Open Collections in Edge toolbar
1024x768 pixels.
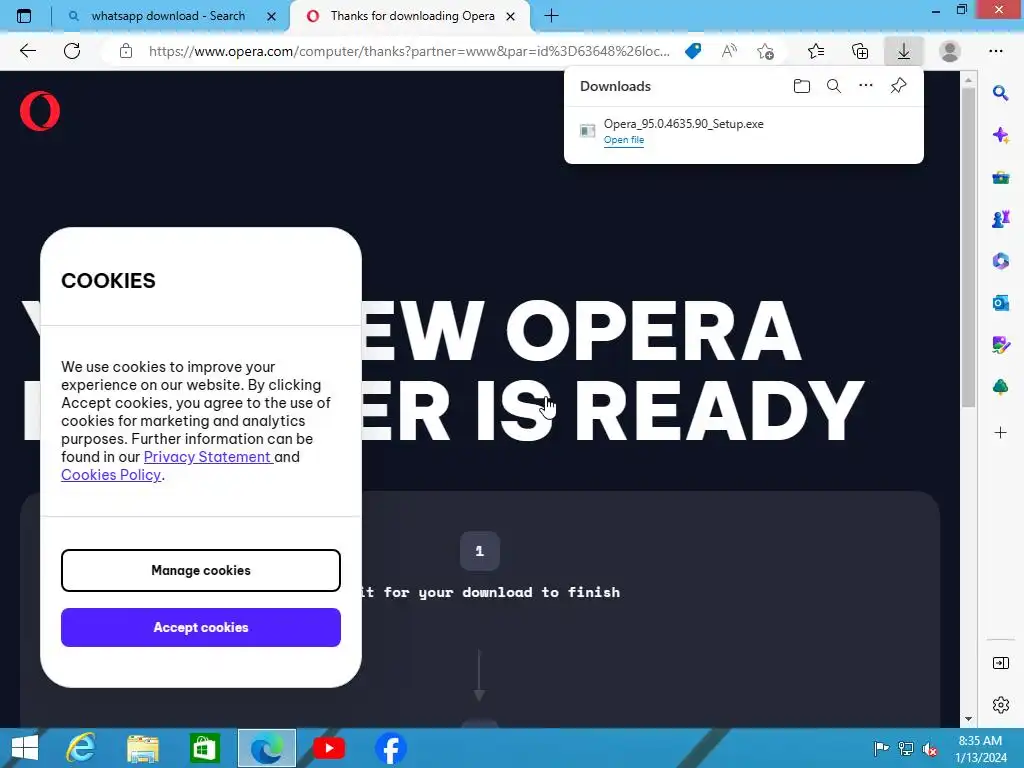click(860, 51)
